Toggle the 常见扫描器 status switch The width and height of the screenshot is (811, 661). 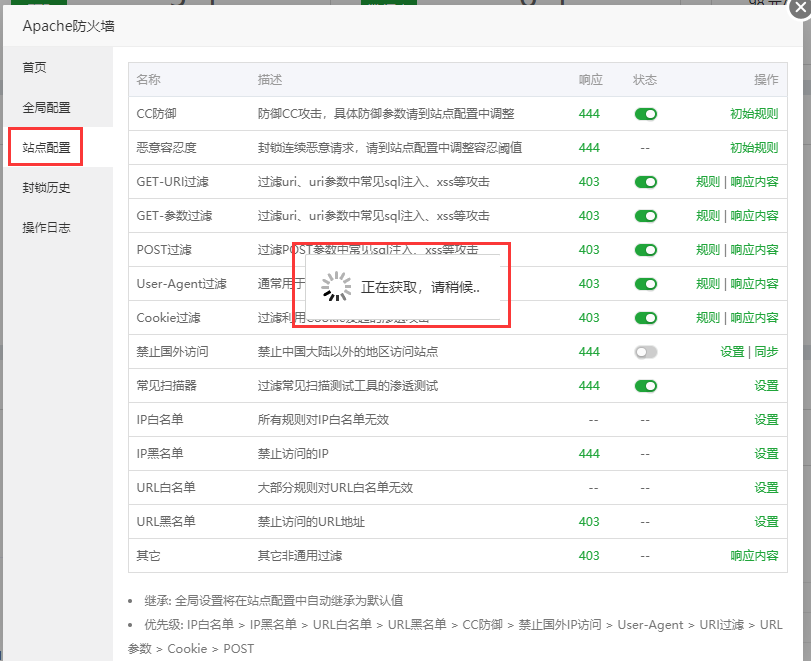(x=645, y=386)
